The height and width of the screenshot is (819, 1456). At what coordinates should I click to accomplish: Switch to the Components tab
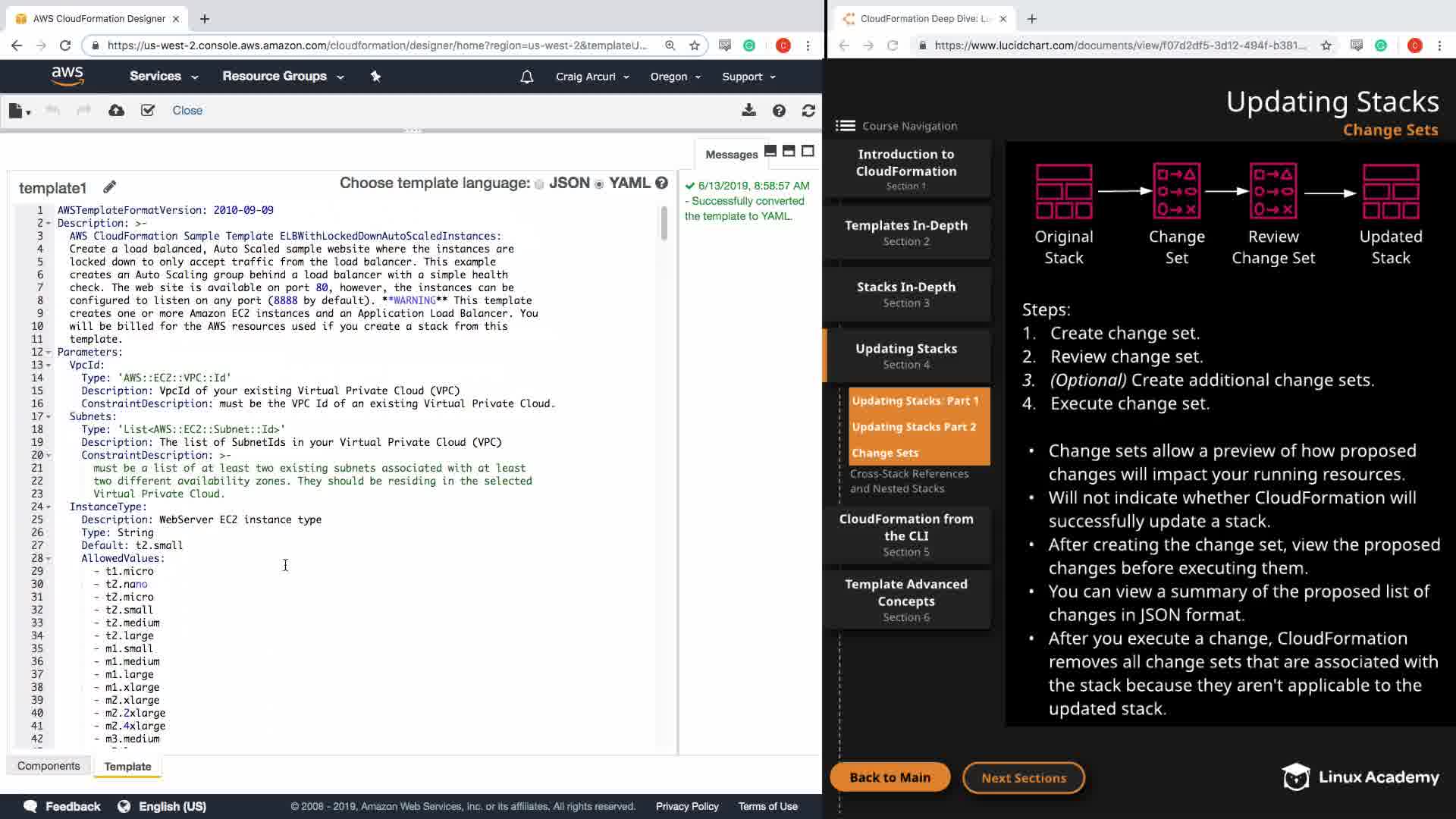(49, 766)
